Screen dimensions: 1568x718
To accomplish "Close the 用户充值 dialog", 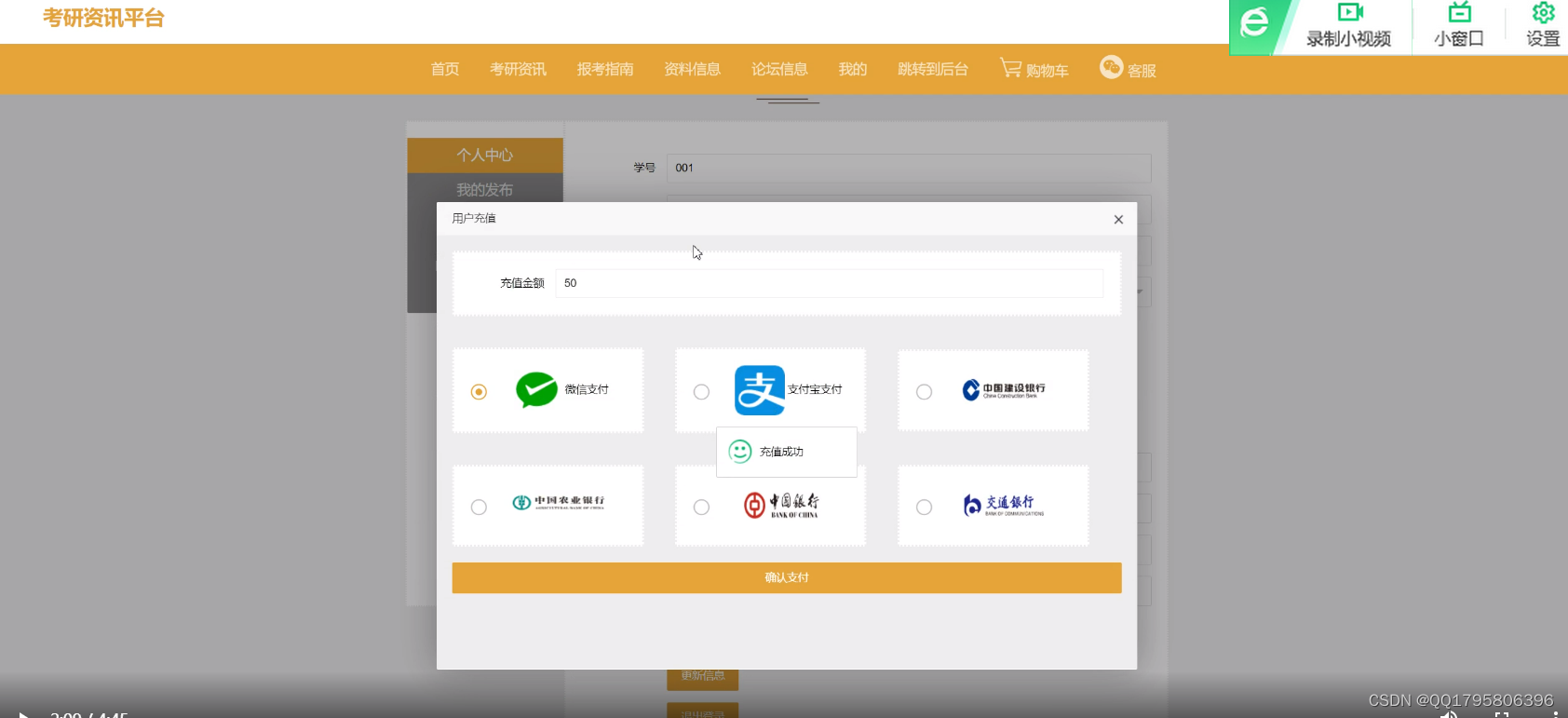I will click(1118, 220).
